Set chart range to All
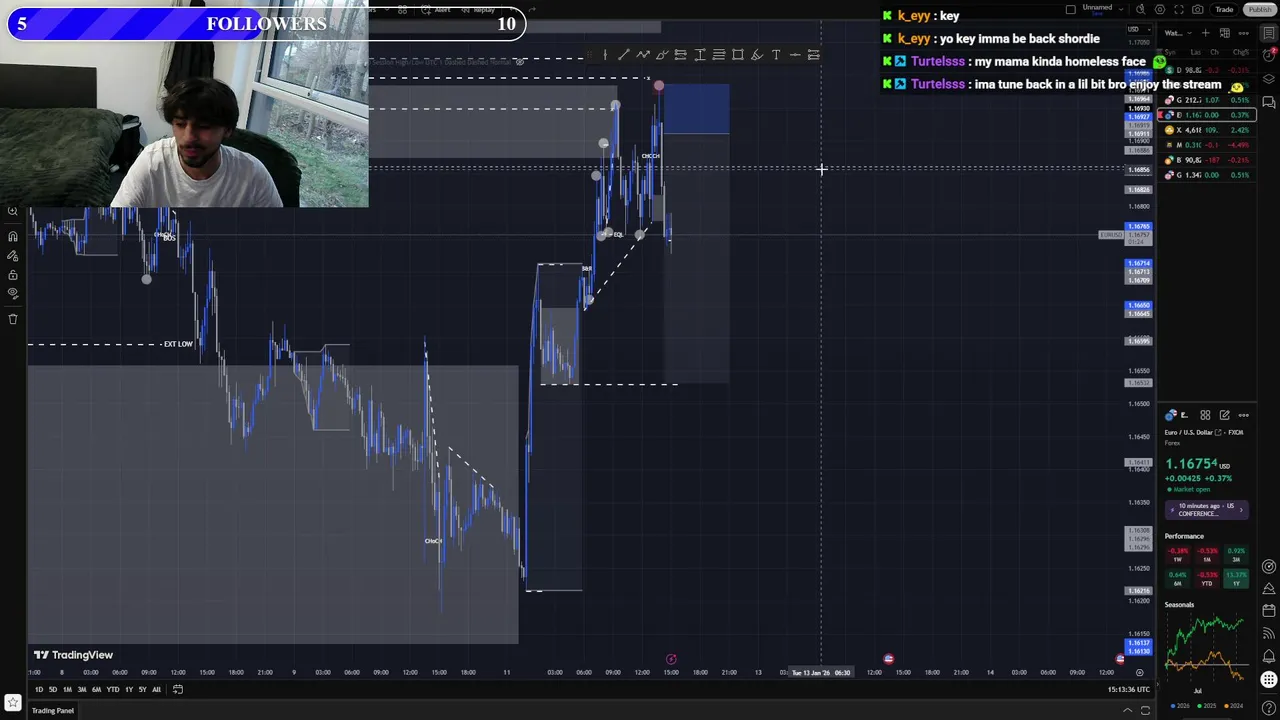 click(x=156, y=689)
